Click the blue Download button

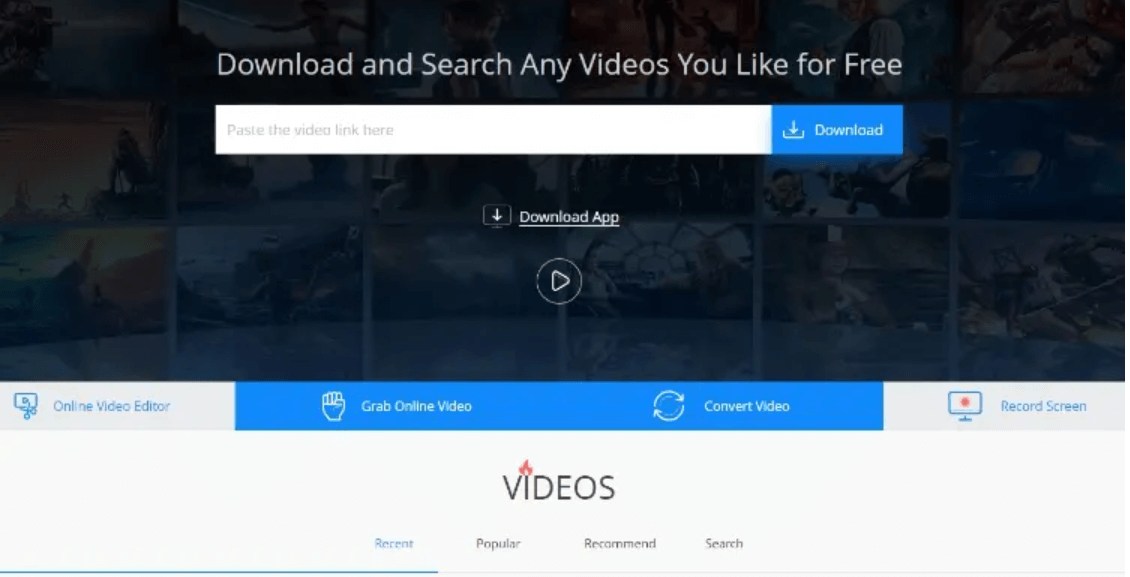837,130
